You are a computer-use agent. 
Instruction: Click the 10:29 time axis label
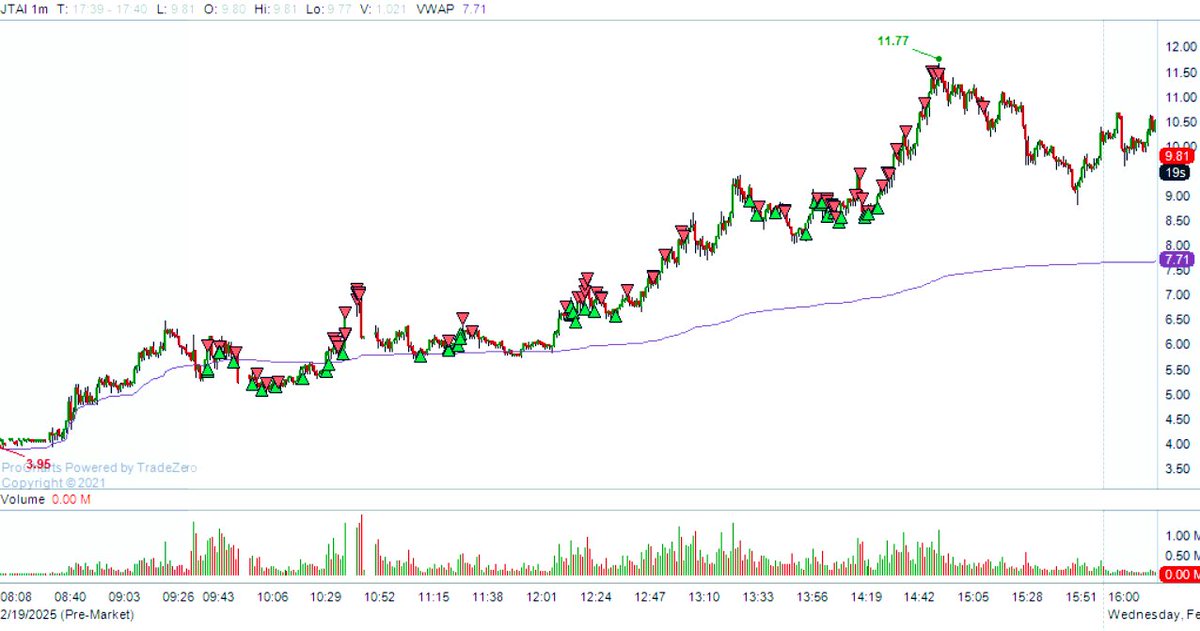(x=327, y=597)
